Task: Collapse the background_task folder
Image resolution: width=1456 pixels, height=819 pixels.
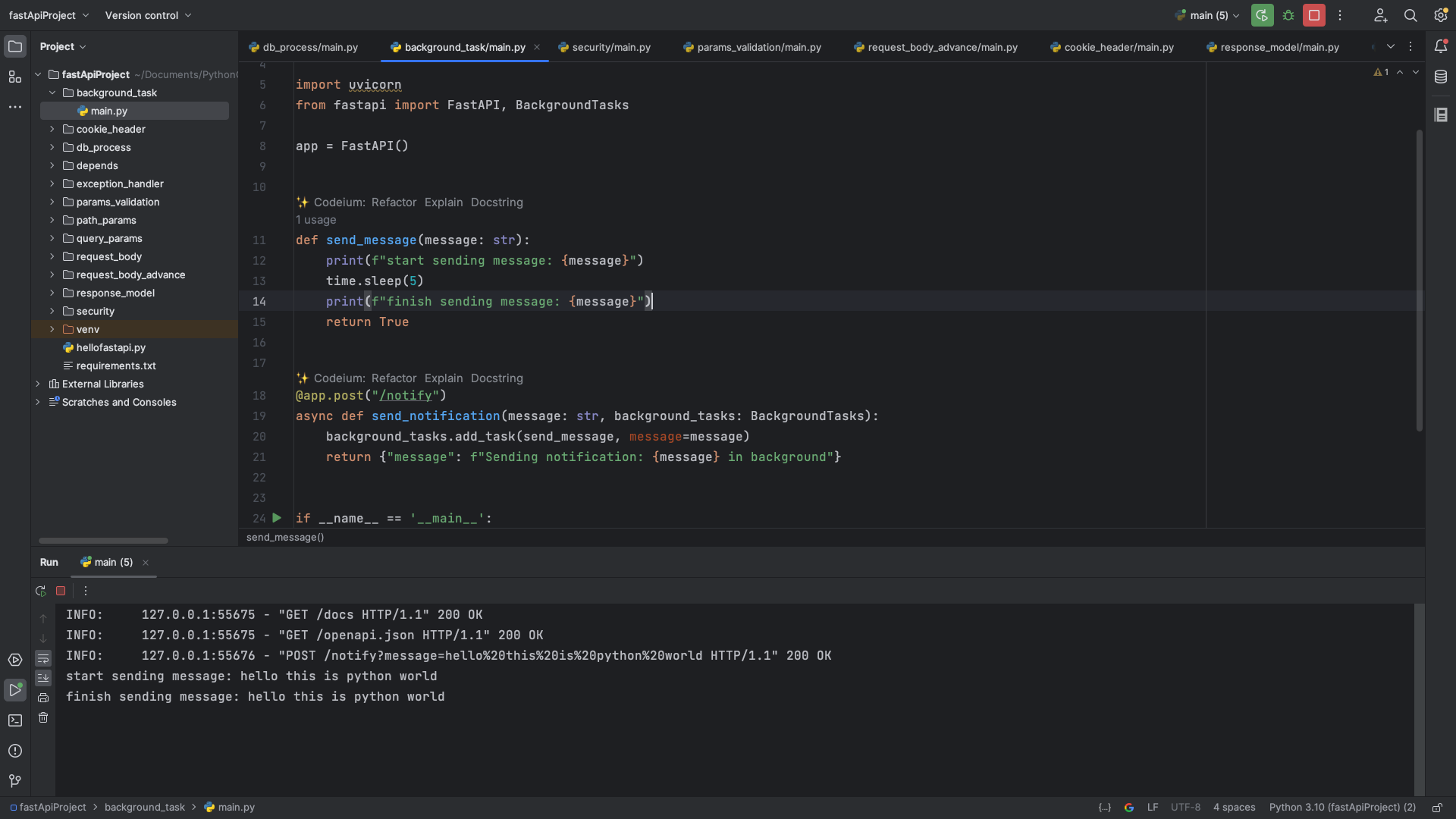Action: tap(52, 93)
